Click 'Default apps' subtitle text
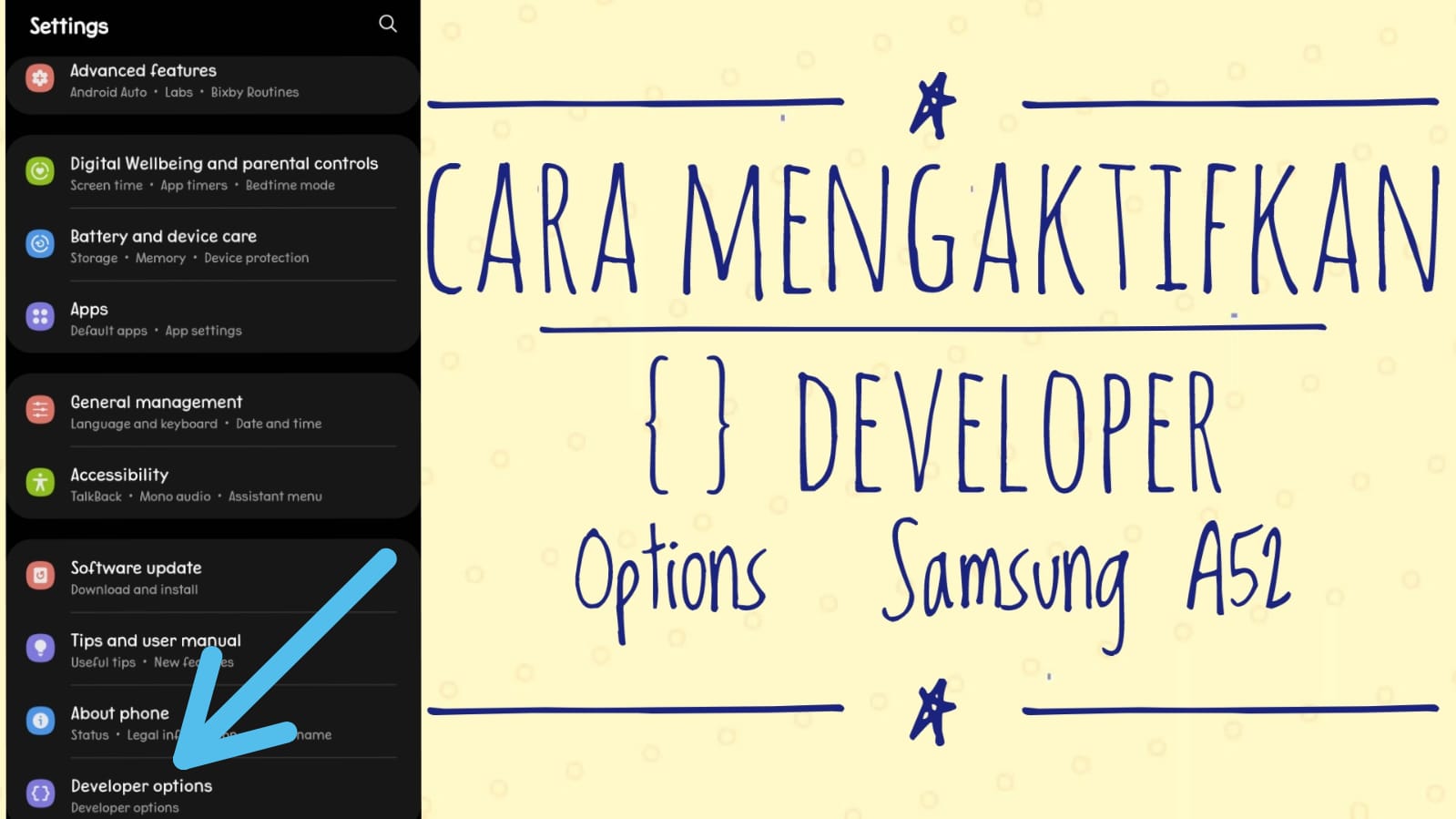The height and width of the screenshot is (819, 1456). click(x=108, y=331)
